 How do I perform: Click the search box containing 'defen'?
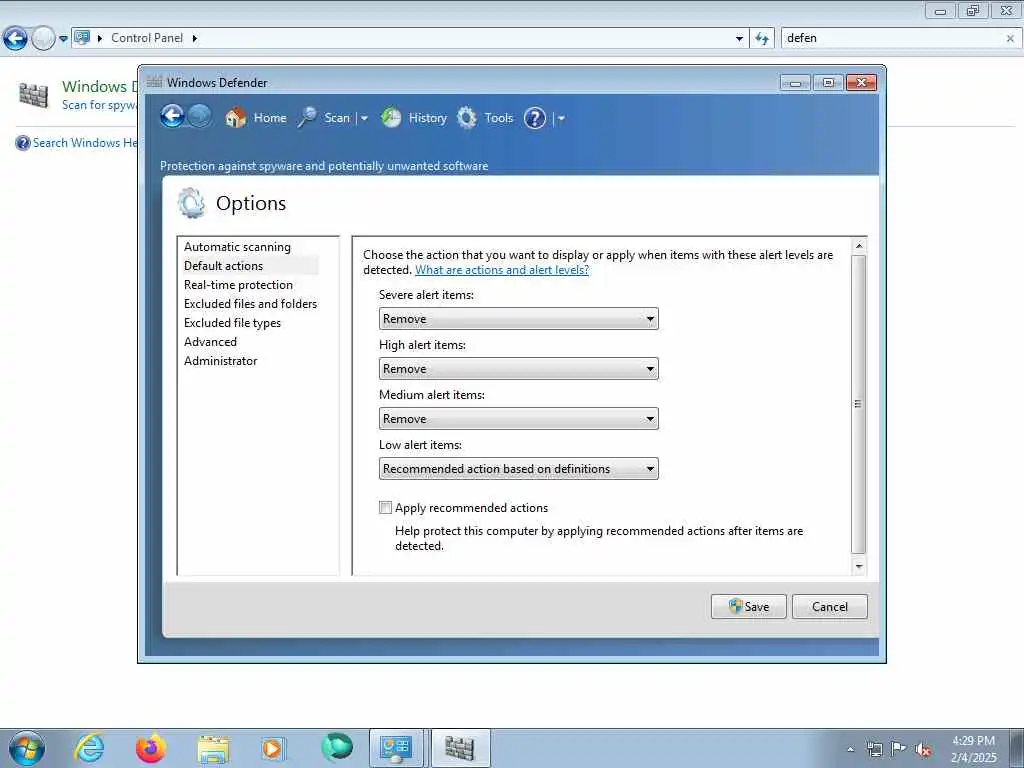pos(892,38)
